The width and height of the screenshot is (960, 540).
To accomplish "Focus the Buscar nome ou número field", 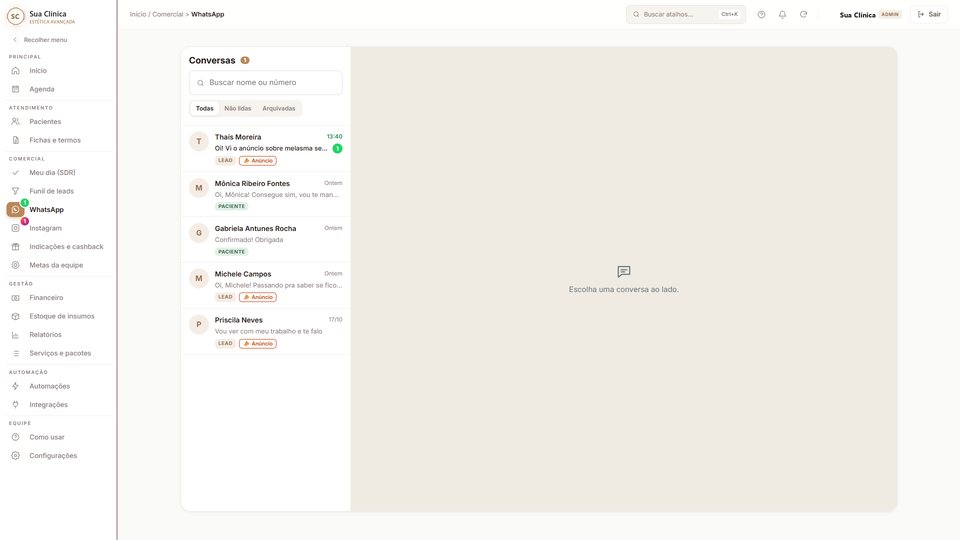I will (266, 83).
